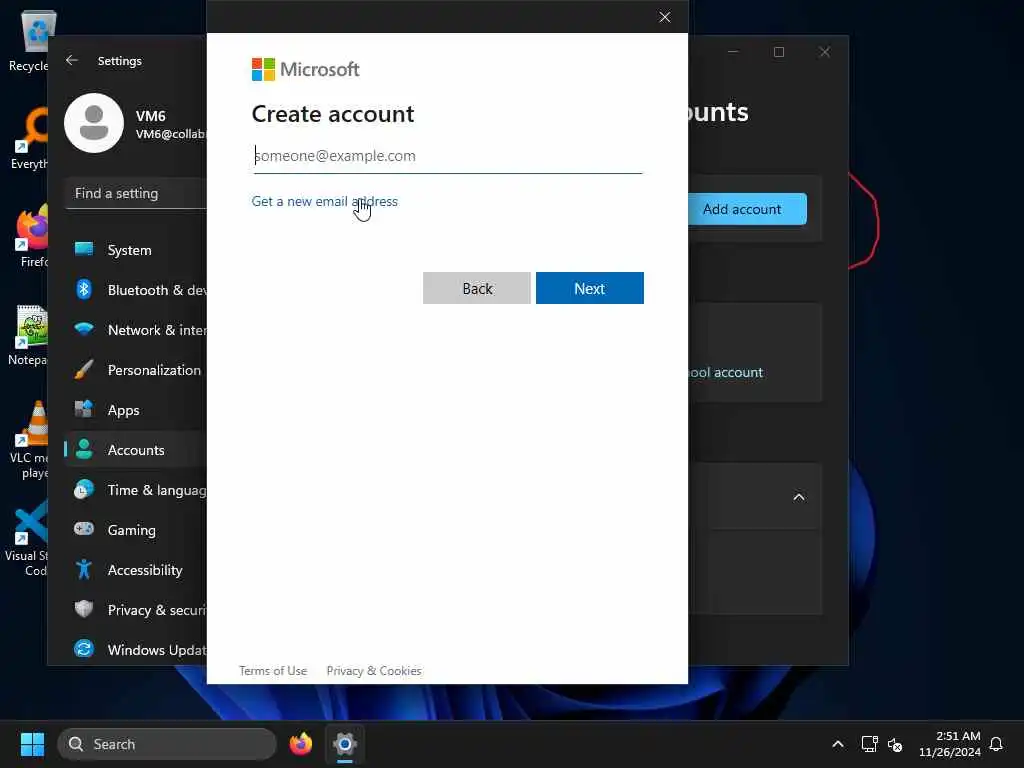Viewport: 1024px width, 768px height.
Task: Click the System monitor icon in sidebar
Action: point(84,249)
